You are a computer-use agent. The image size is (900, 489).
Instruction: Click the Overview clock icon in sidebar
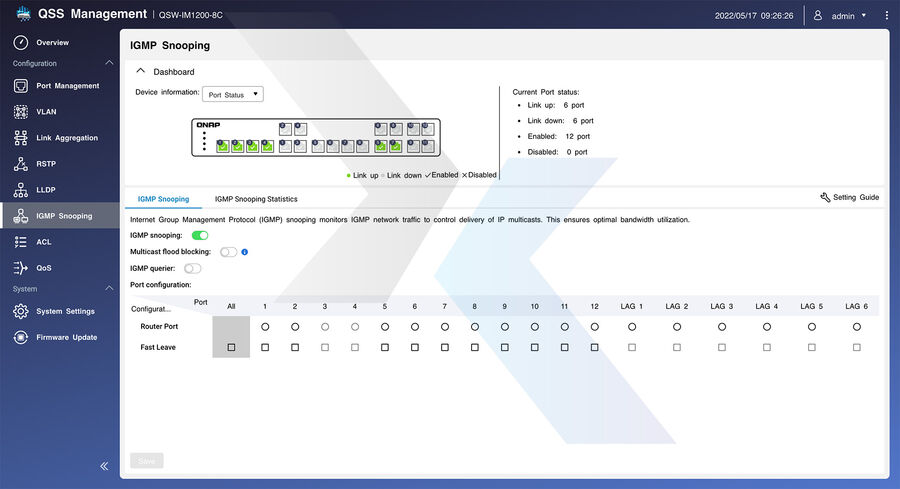20,43
